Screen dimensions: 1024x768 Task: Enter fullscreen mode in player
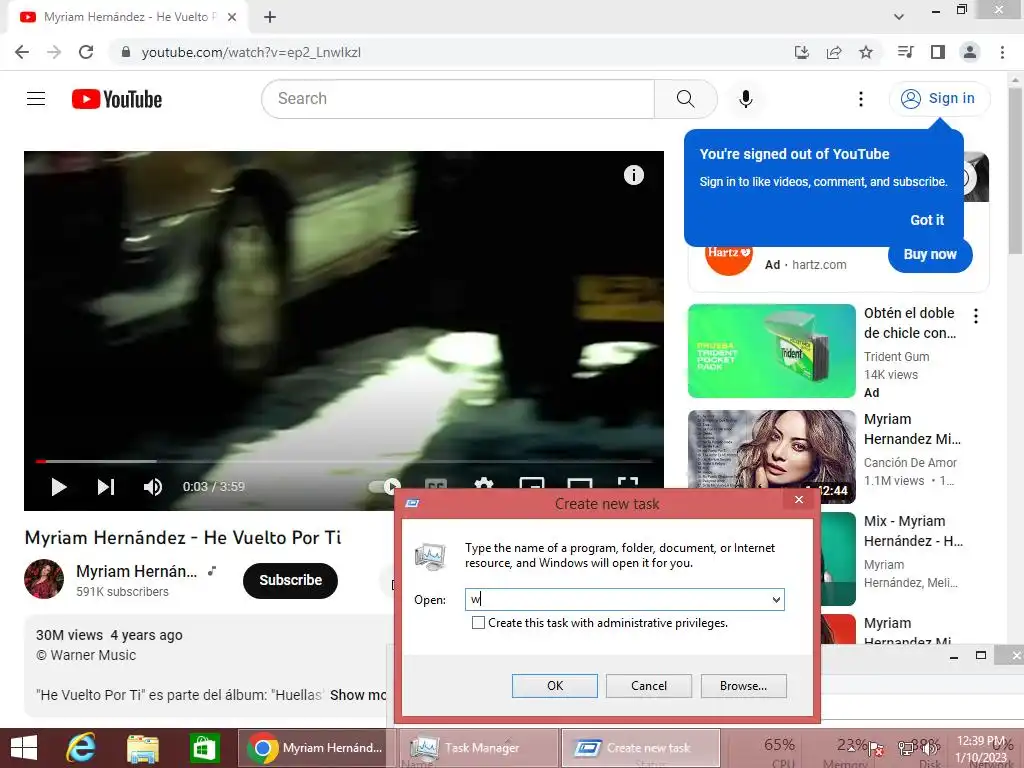pyautogui.click(x=628, y=483)
